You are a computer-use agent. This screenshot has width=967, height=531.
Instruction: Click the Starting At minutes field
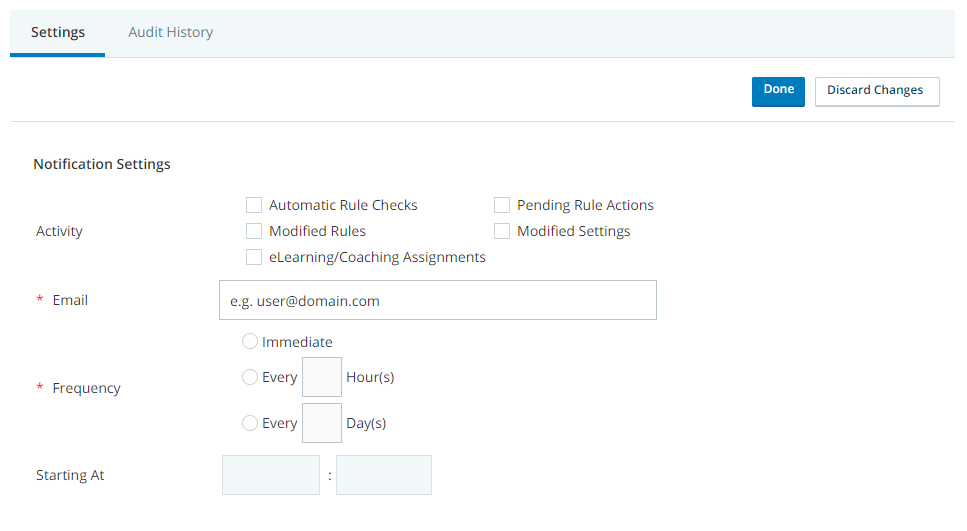pos(384,475)
